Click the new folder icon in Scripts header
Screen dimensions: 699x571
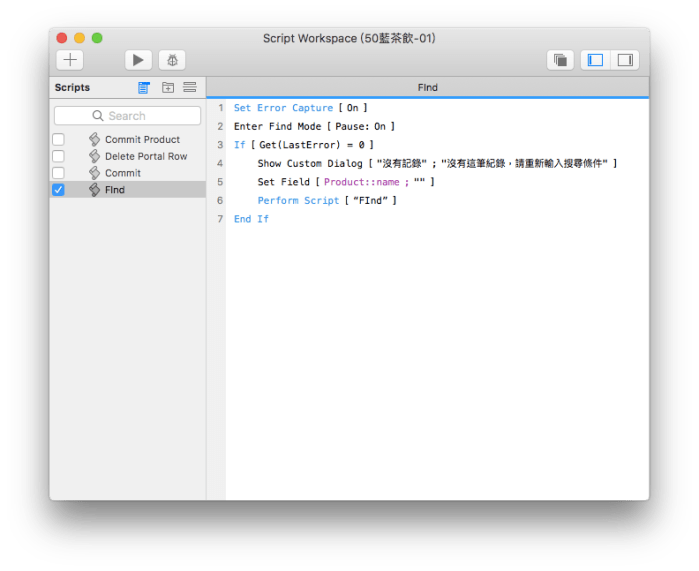coord(167,88)
